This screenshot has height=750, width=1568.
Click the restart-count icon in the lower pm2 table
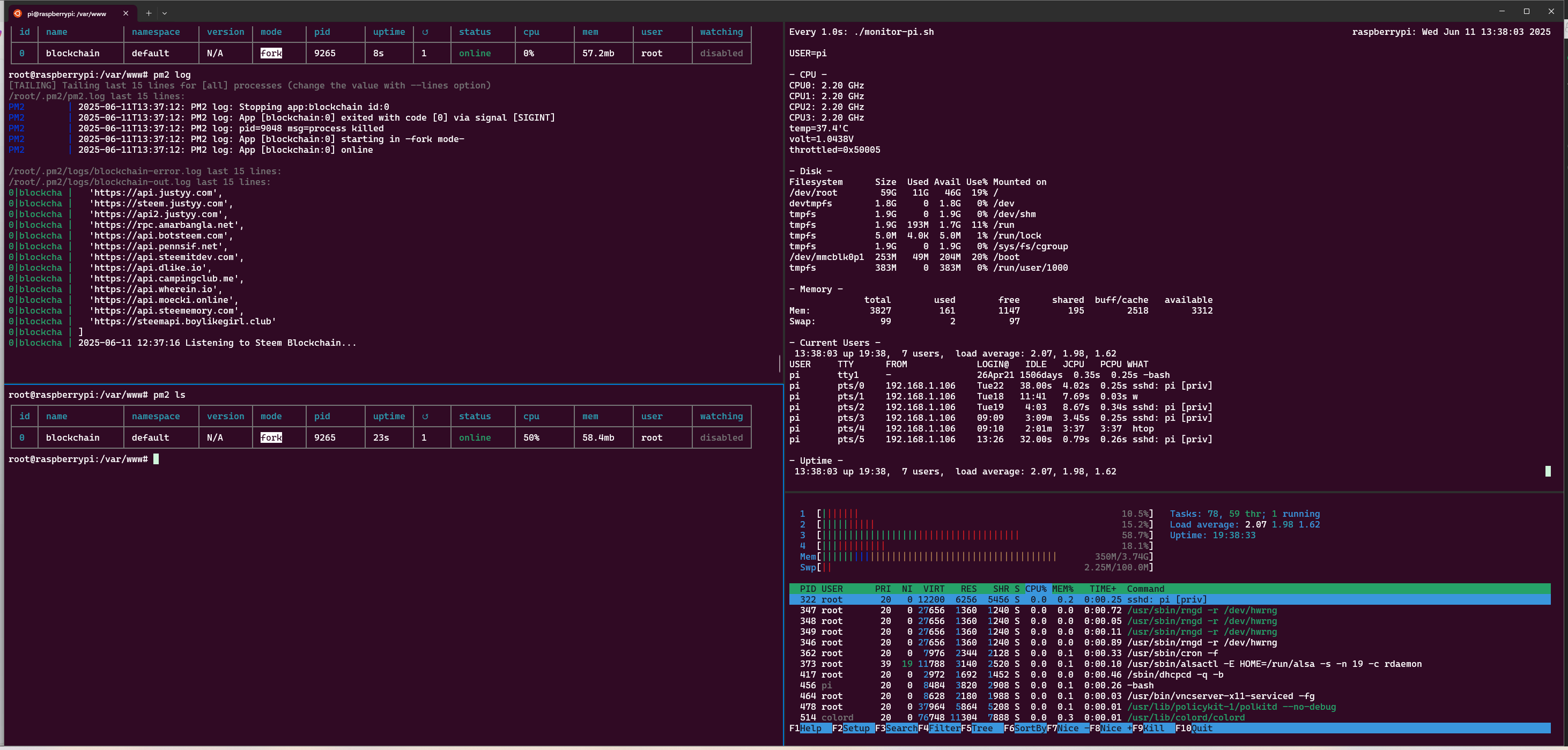point(425,417)
